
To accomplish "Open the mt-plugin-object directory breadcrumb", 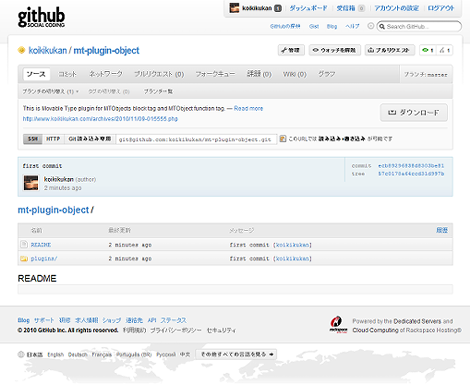I will (x=53, y=210).
